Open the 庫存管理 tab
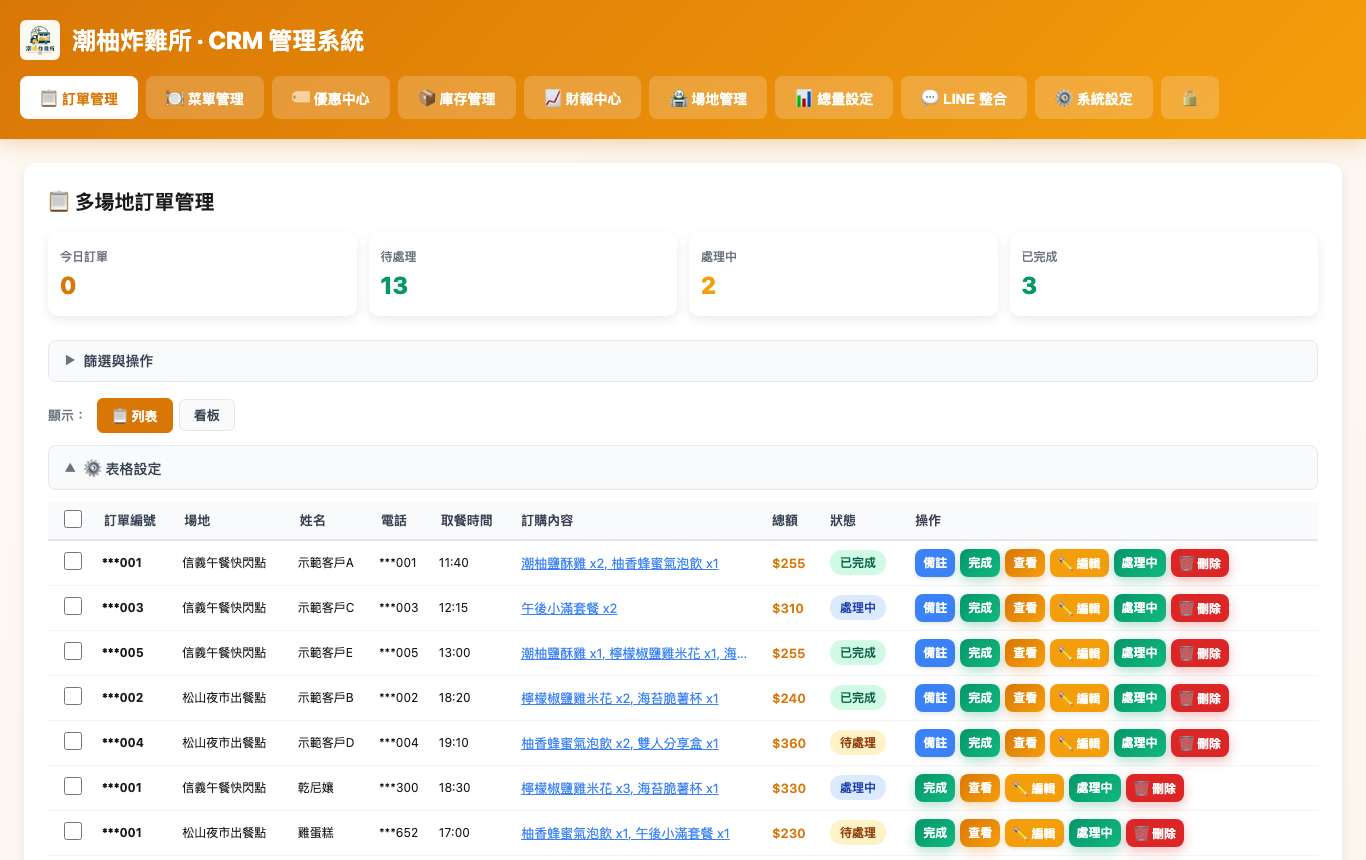This screenshot has width=1366, height=860. coord(457,98)
